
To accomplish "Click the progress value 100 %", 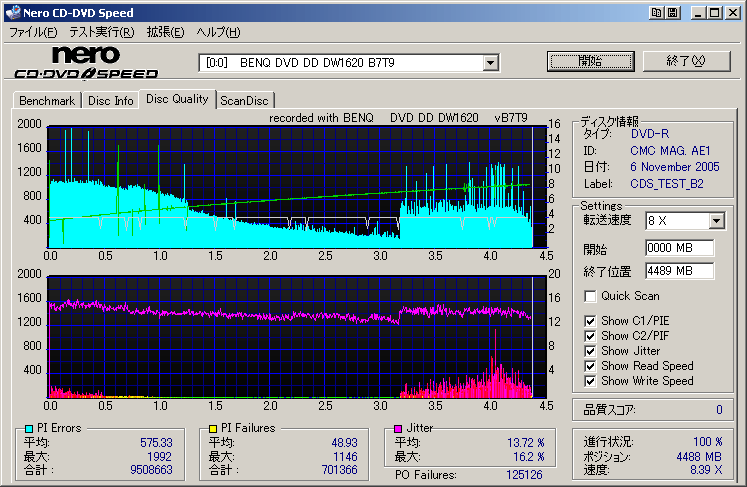I will [707, 442].
